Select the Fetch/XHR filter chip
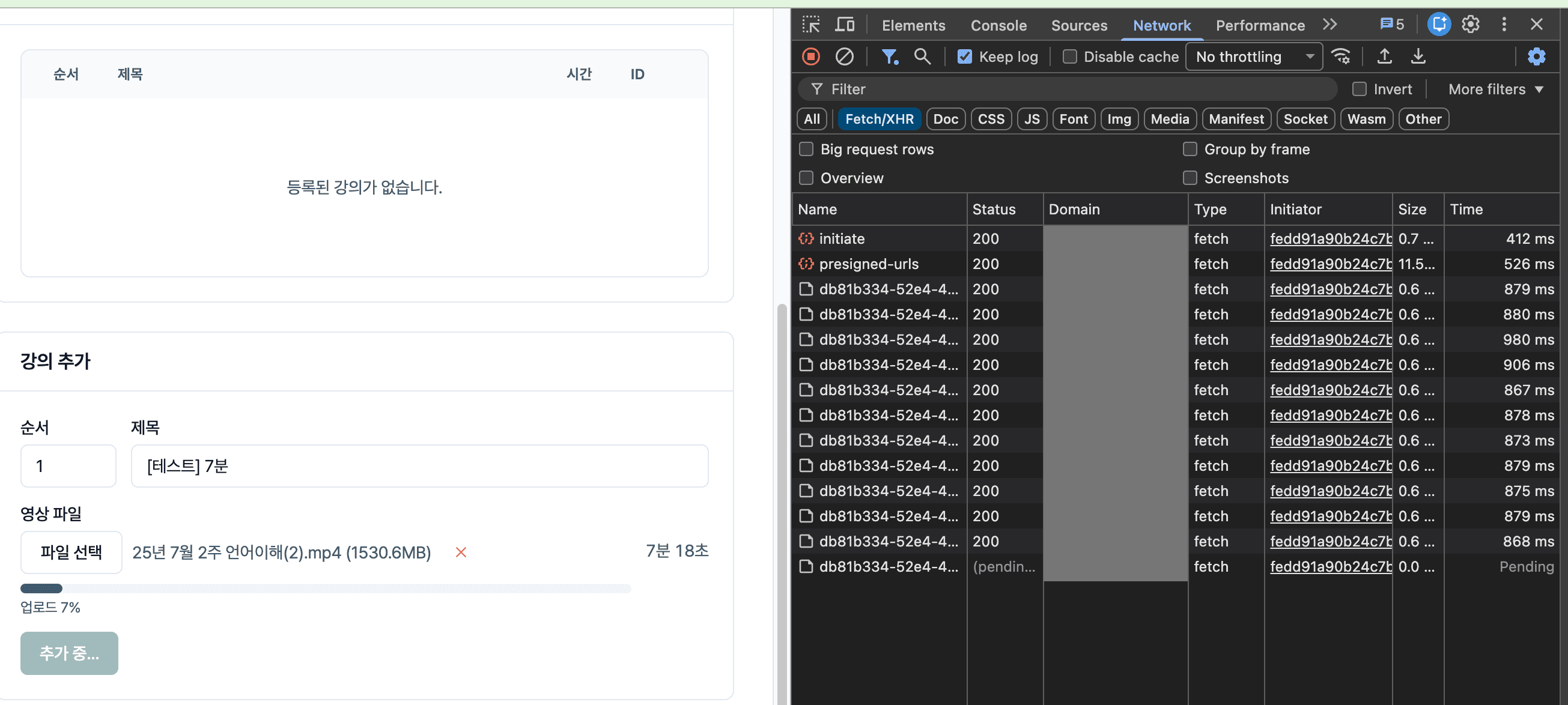 point(879,120)
